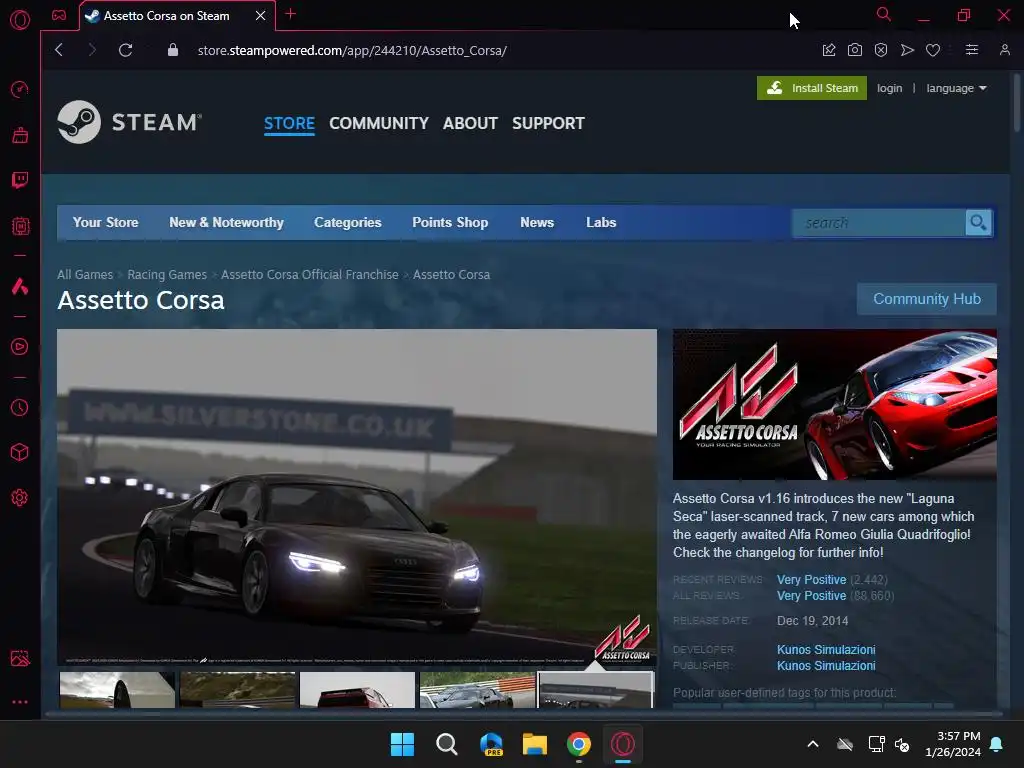The width and height of the screenshot is (1024, 768).
Task: Click Assetto Corsa Official Franchise breadcrumb
Action: pyautogui.click(x=310, y=275)
